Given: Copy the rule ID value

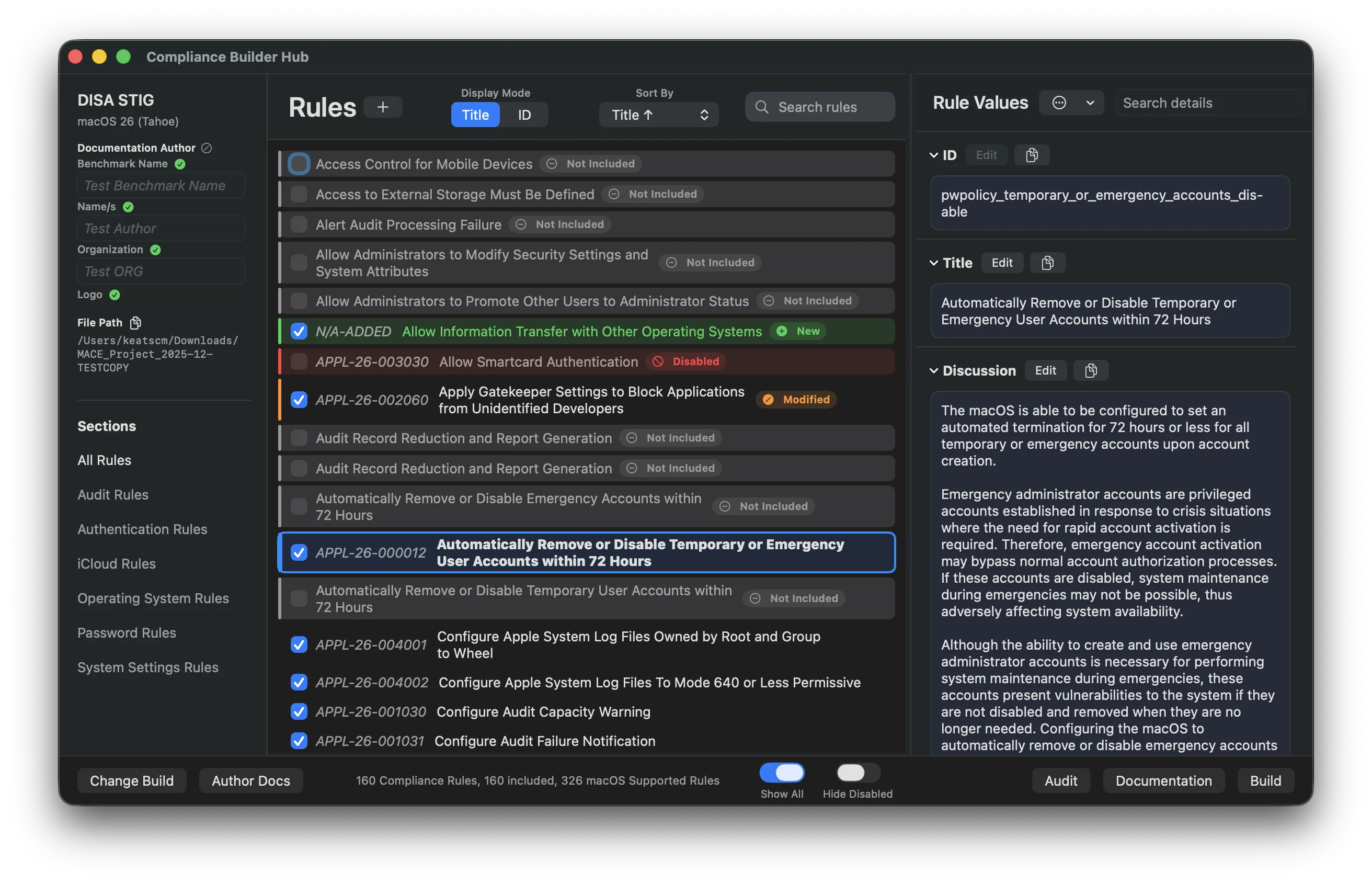Looking at the screenshot, I should pyautogui.click(x=1032, y=155).
